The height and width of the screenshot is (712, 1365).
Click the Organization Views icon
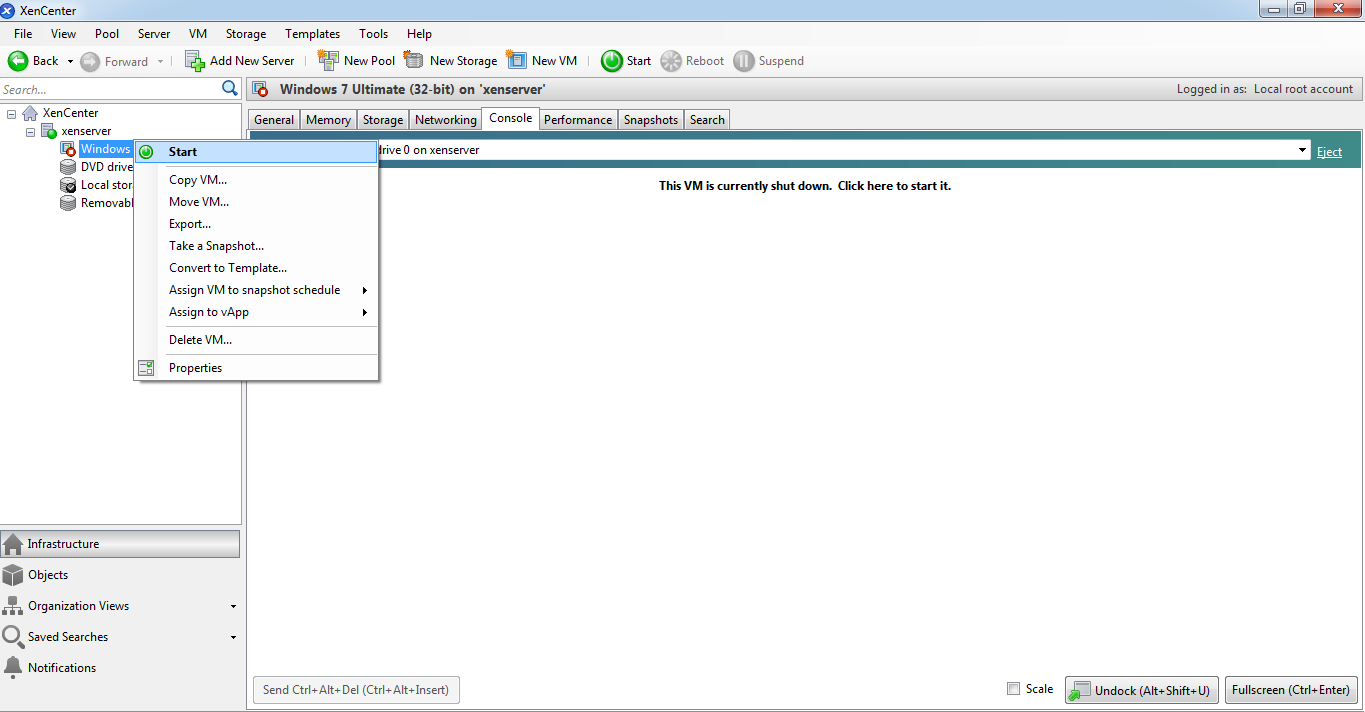(13, 606)
